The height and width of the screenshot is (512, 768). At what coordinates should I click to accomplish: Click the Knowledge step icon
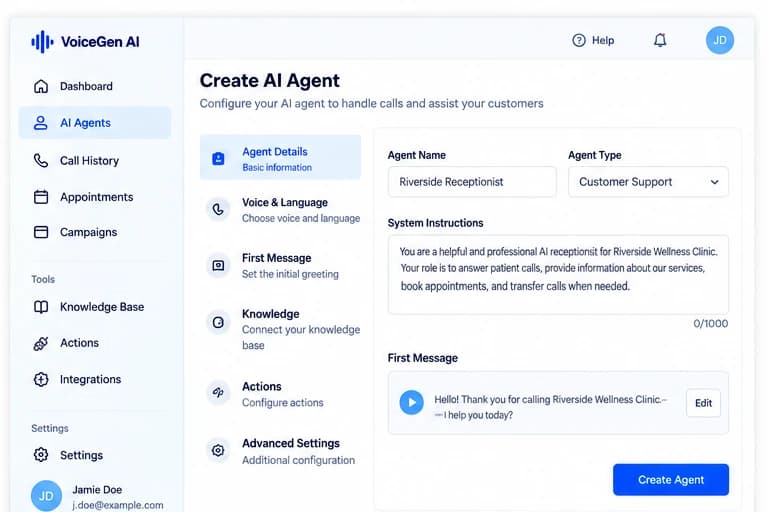click(218, 322)
